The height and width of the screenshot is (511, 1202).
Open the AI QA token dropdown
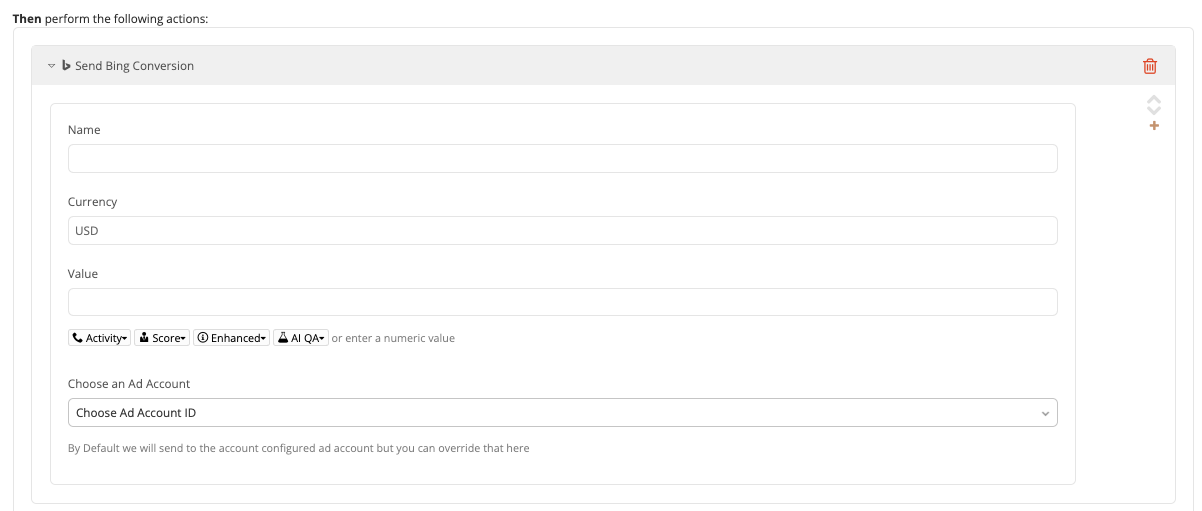301,338
